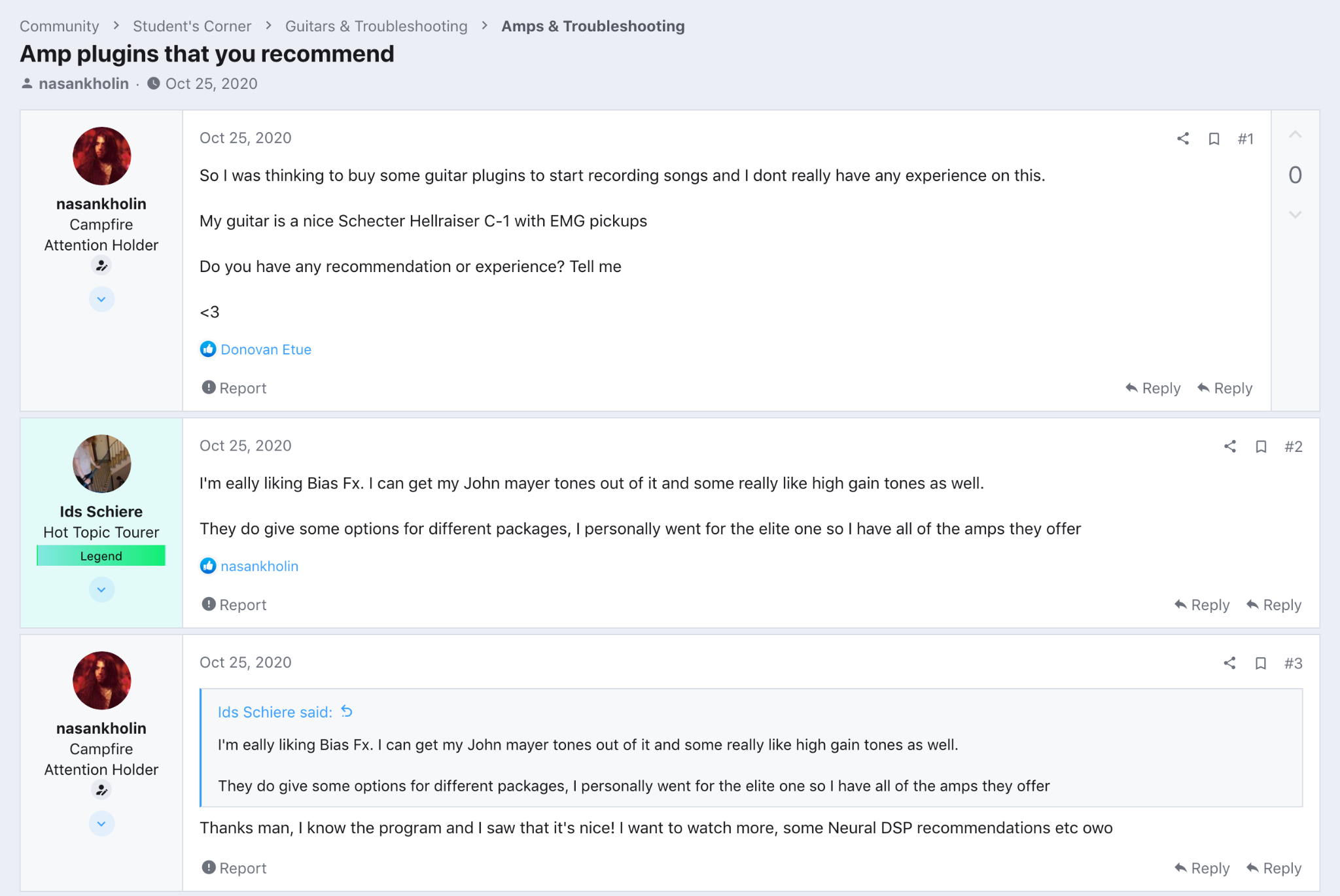Open Student's Corner breadcrumb
The width and height of the screenshot is (1340, 896).
point(192,26)
